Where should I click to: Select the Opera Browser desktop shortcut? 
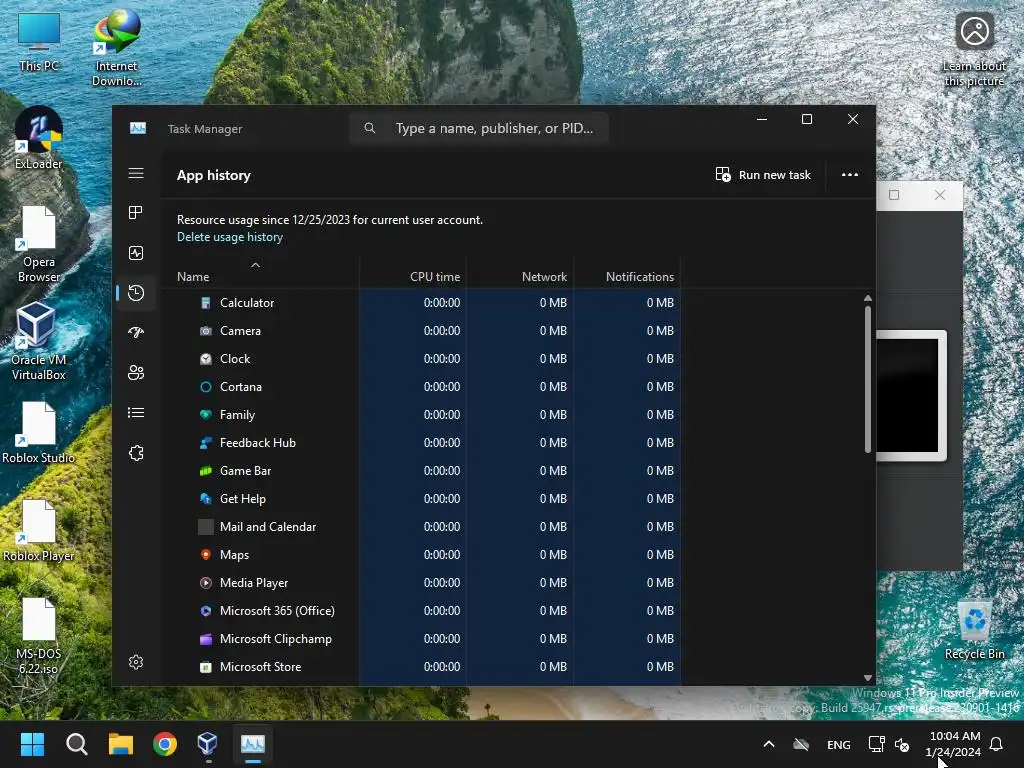point(39,245)
